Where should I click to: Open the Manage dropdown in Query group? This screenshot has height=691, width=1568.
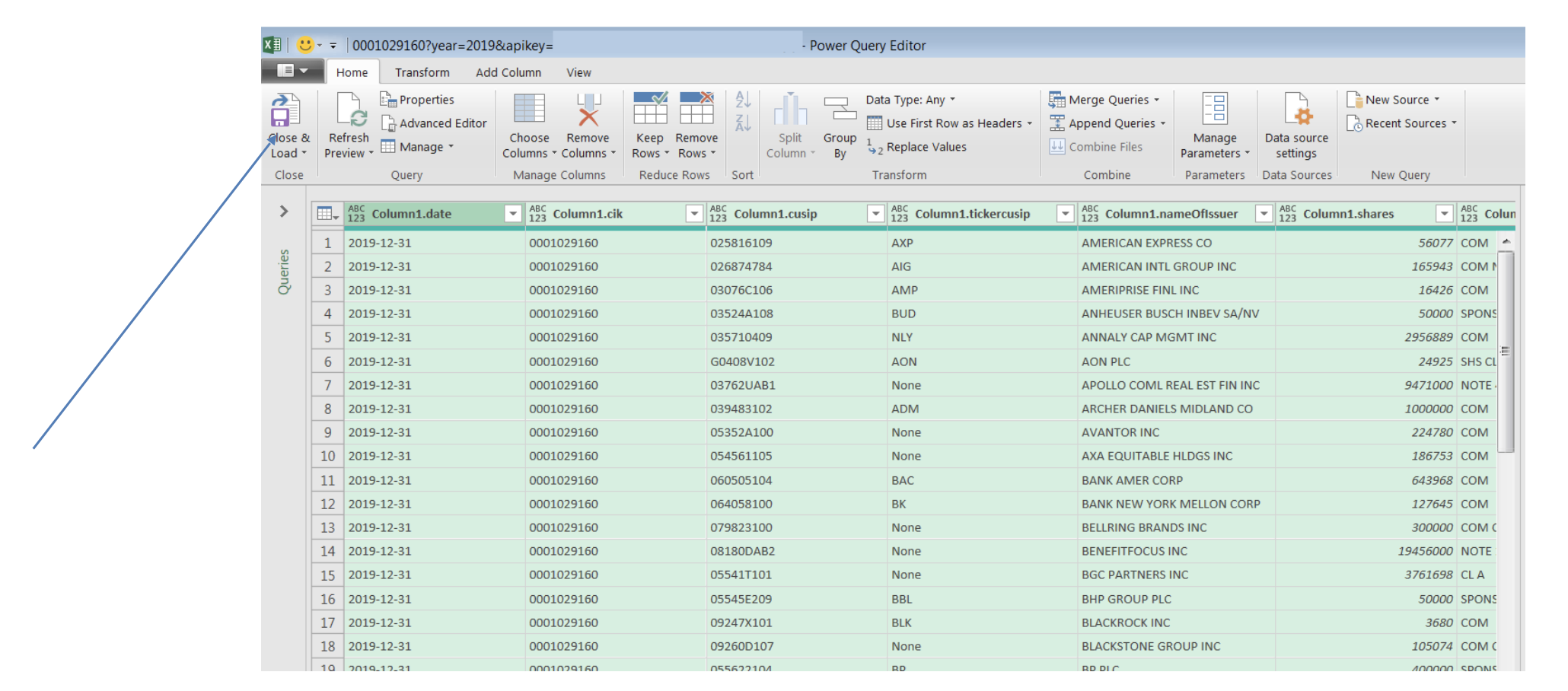tap(418, 147)
